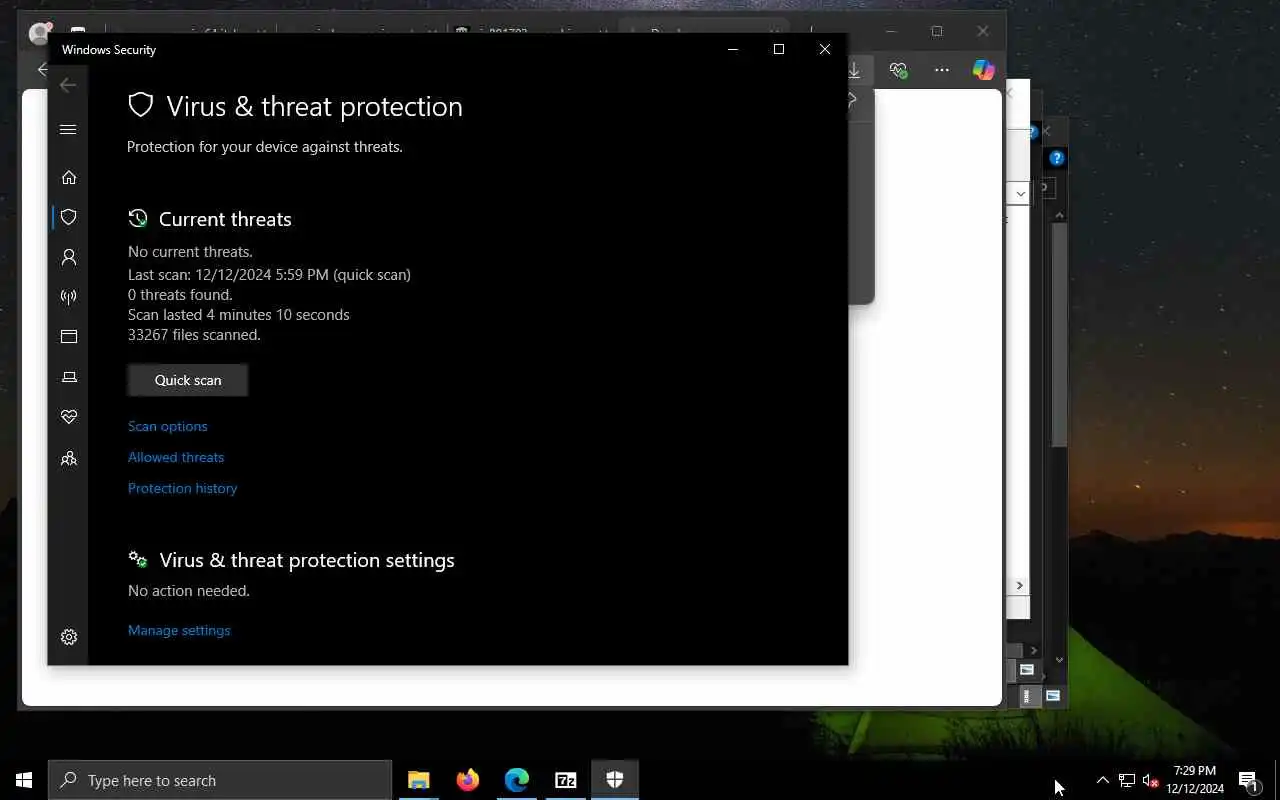
Task: Click Virus & threat protection settings heading
Action: point(307,560)
